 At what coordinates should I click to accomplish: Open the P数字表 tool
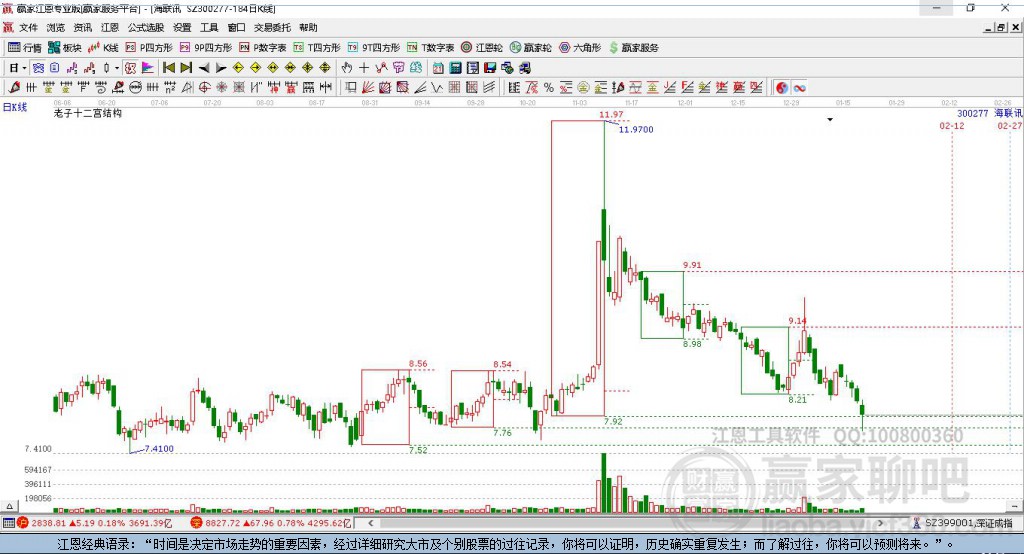point(263,48)
